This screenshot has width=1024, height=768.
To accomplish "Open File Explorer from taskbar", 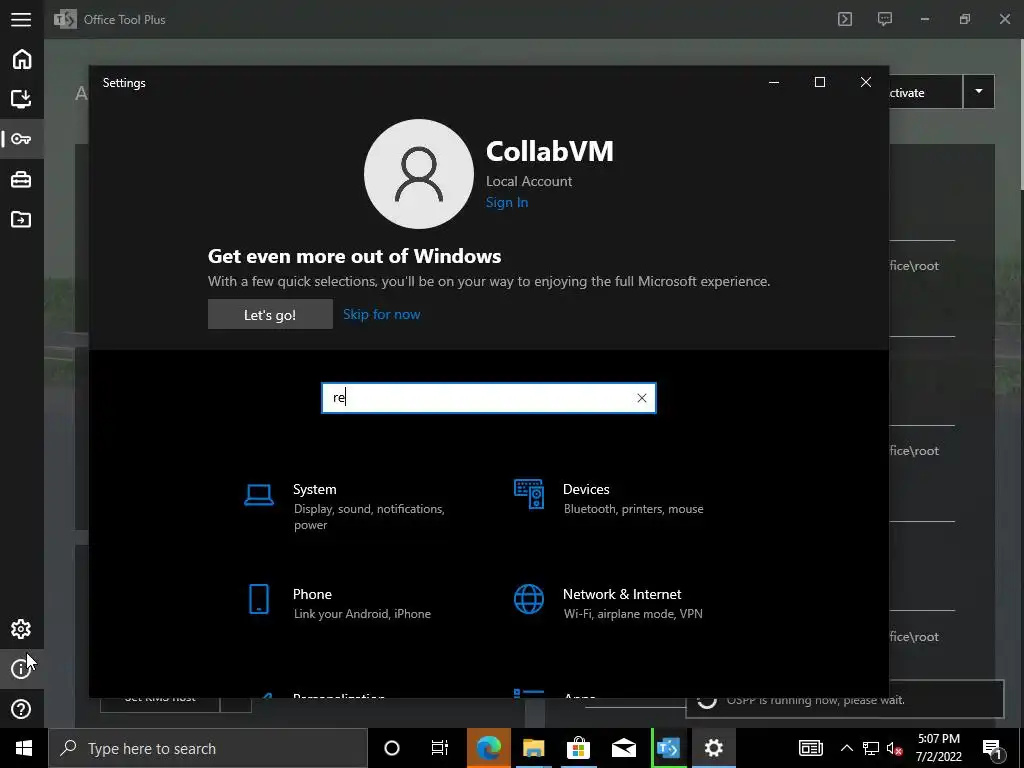I will [x=534, y=748].
